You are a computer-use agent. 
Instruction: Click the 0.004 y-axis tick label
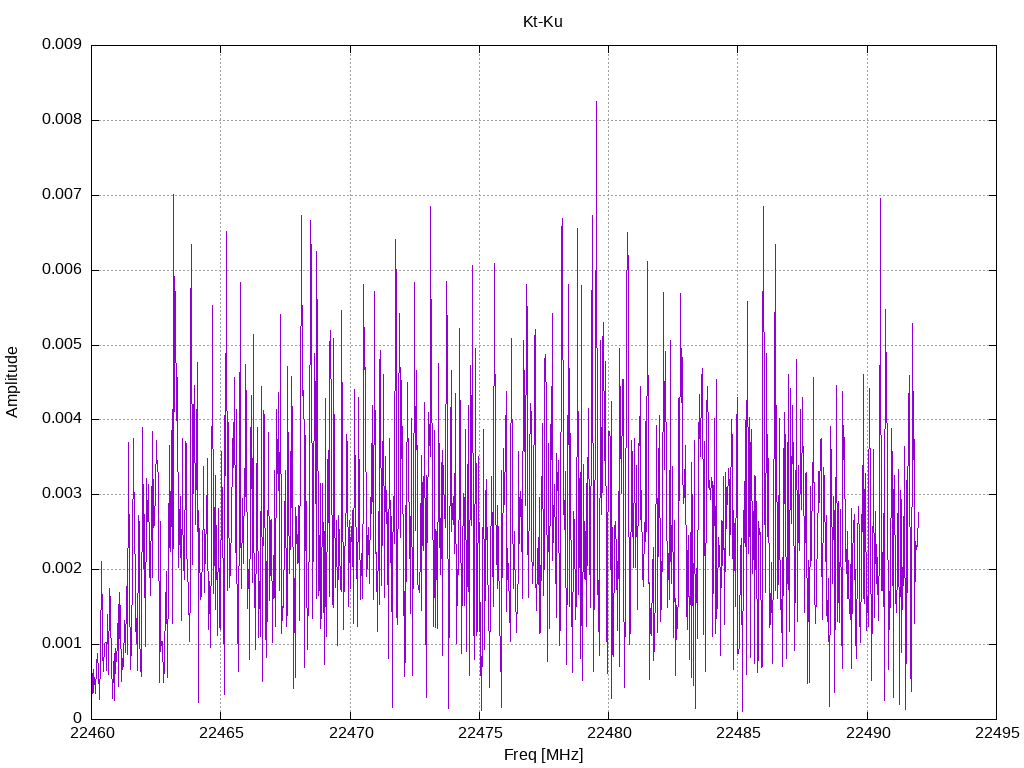[62, 419]
